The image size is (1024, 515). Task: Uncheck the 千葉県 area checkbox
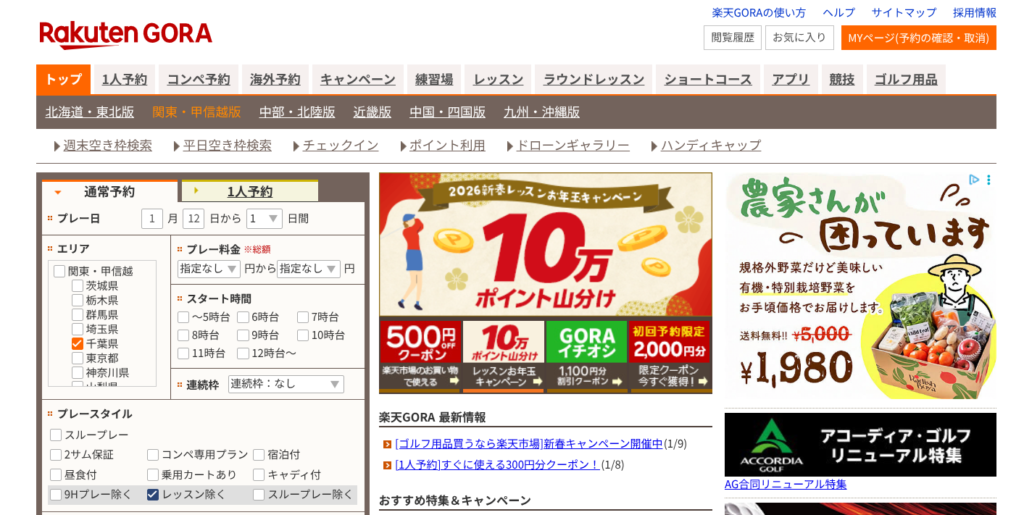click(x=77, y=343)
